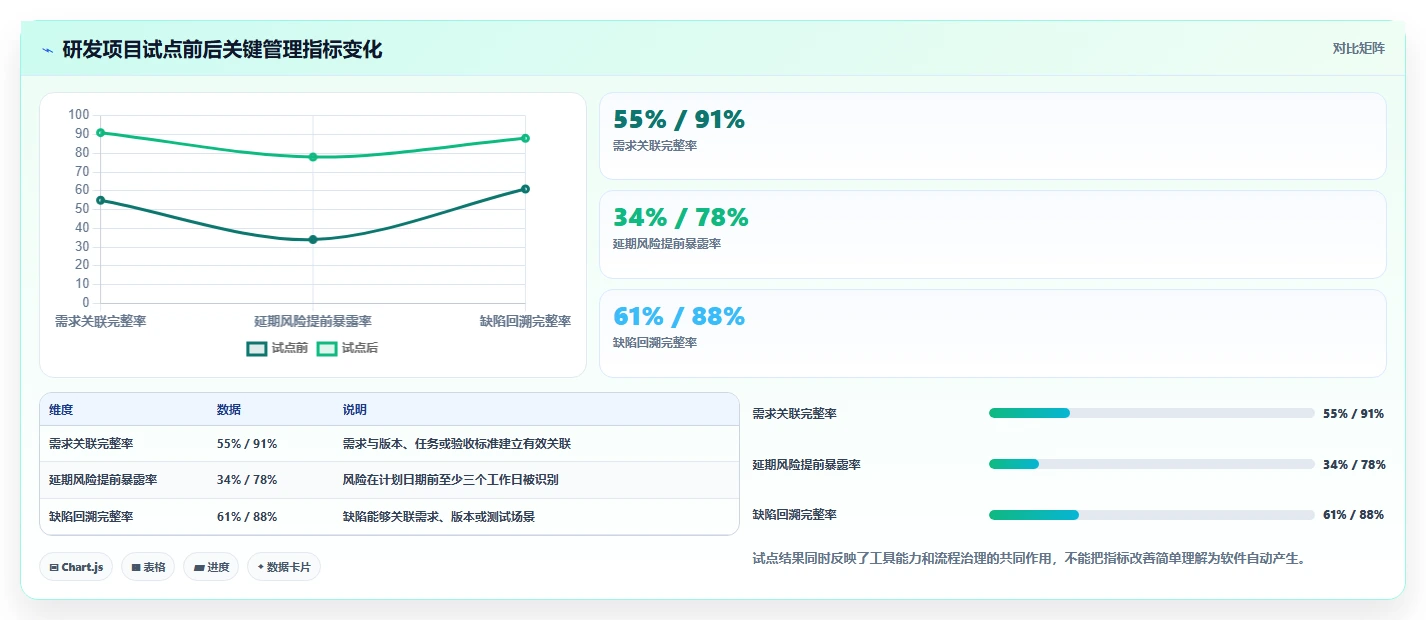Click progress row label 延期风险提前暴露率

point(806,464)
